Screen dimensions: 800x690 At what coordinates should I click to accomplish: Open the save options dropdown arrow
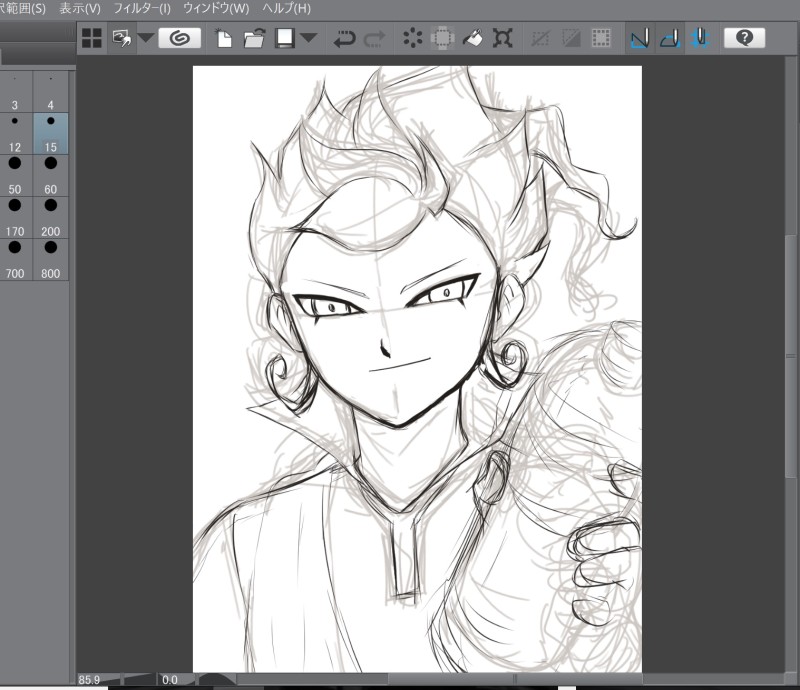[x=309, y=38]
